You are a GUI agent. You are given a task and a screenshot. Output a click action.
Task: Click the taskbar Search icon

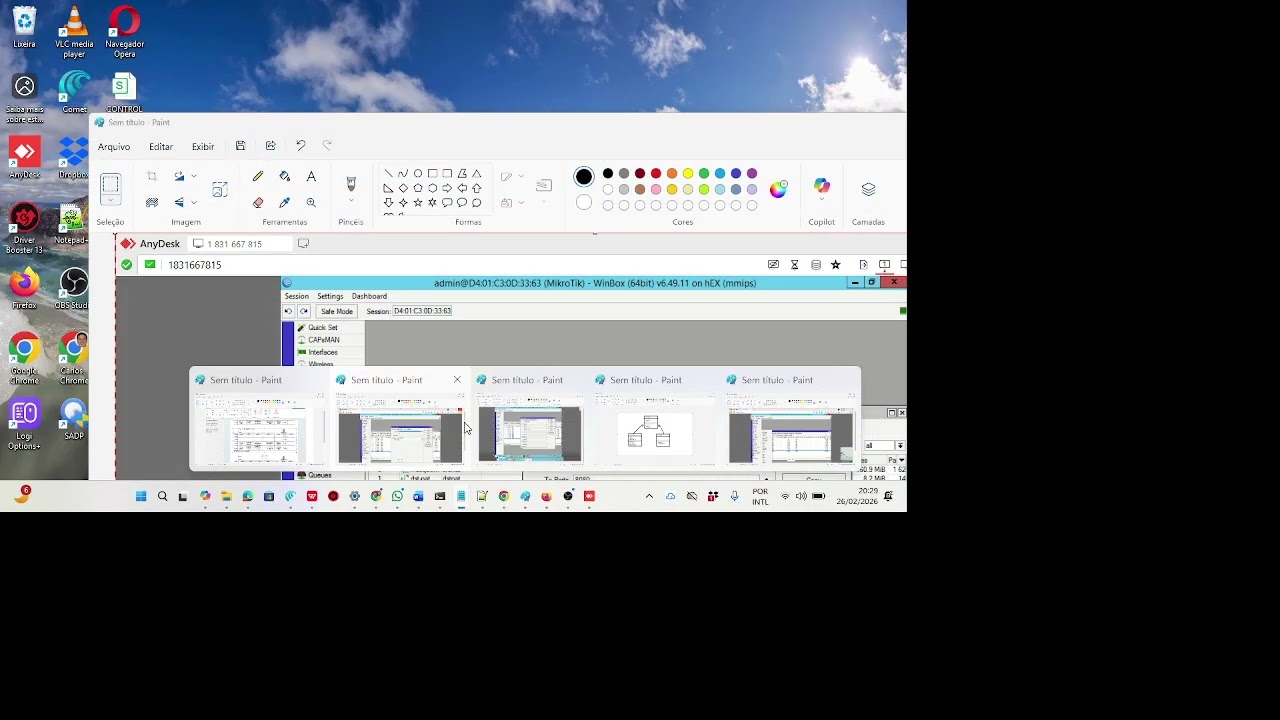pos(162,496)
